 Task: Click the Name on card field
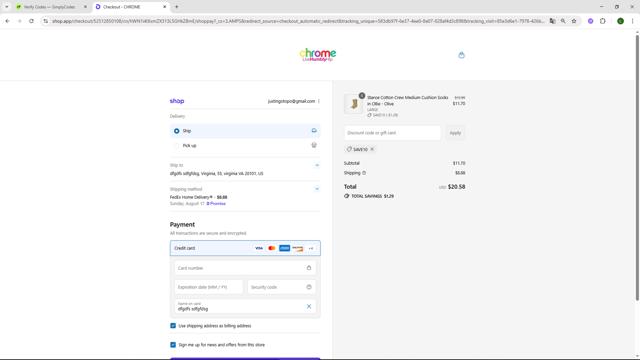[245, 307]
